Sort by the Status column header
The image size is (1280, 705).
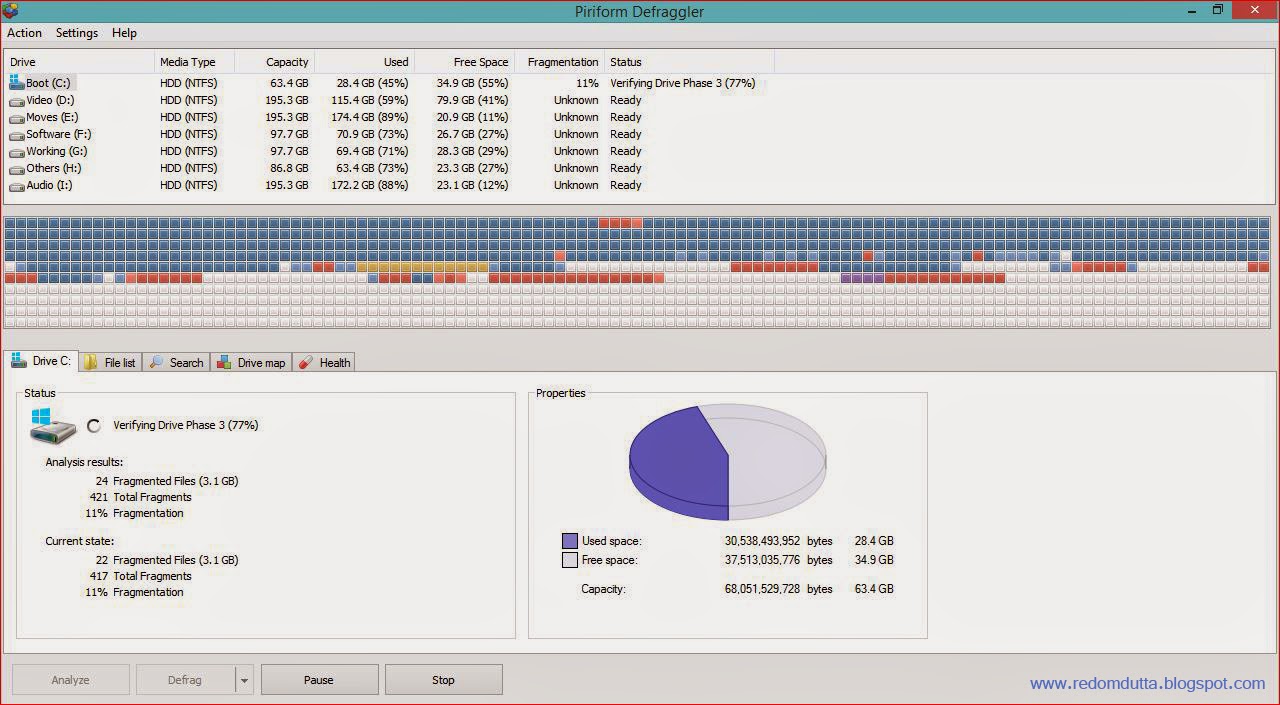(x=689, y=62)
